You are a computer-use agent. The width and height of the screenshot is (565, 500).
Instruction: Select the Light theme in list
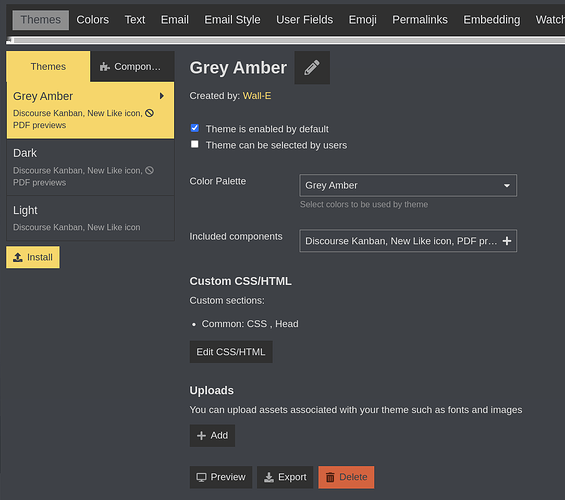click(90, 218)
